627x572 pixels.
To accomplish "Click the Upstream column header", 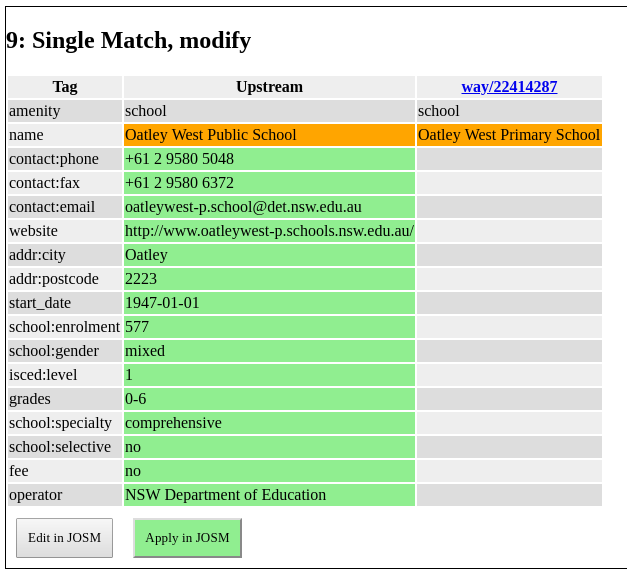I will pos(269,87).
